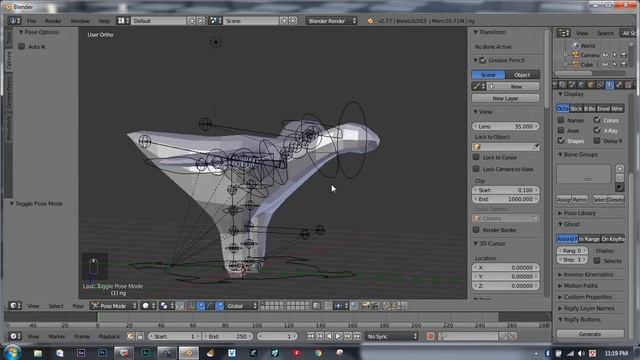Select In Range ghost type
Viewport: 640px width, 360px height.
tap(589, 239)
